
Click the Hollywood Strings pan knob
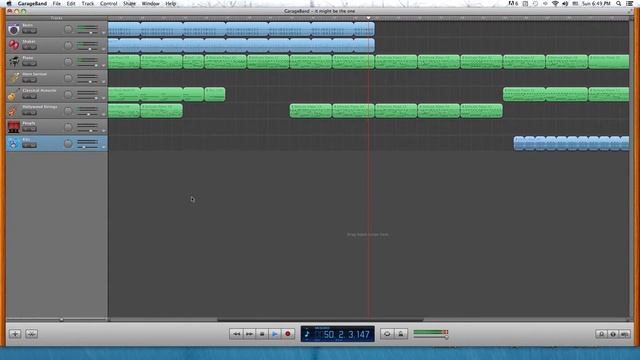68,111
